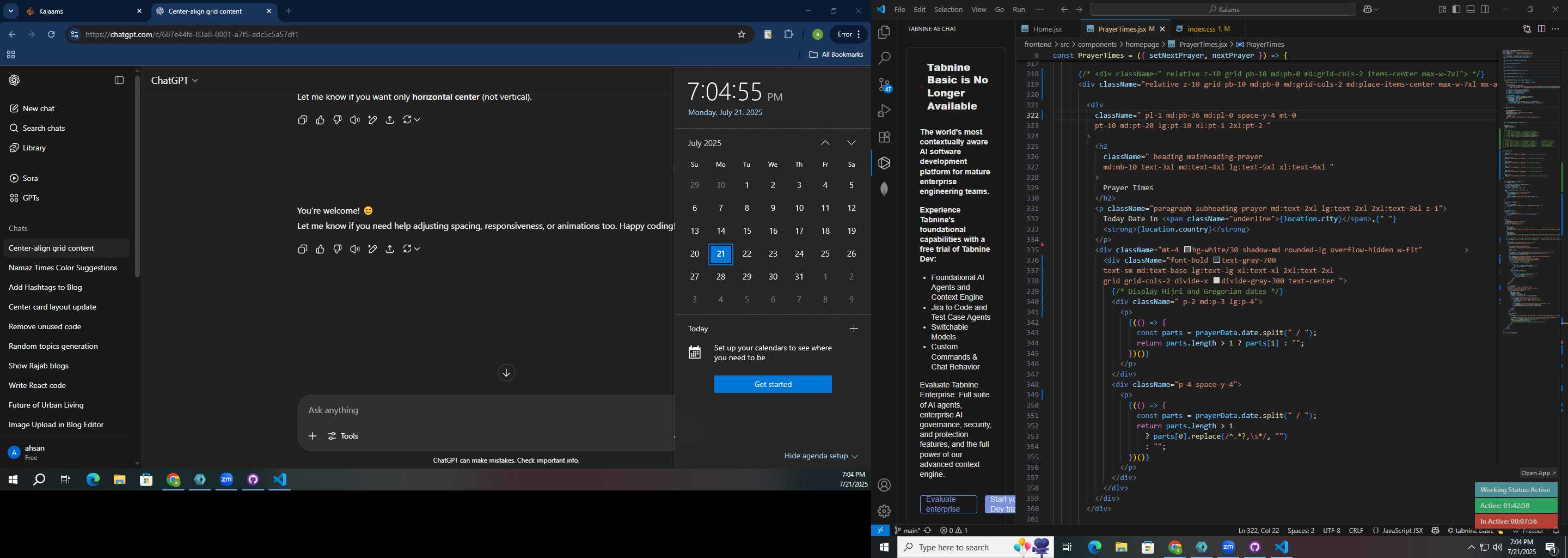Open the File menu in VS Code

point(899,10)
